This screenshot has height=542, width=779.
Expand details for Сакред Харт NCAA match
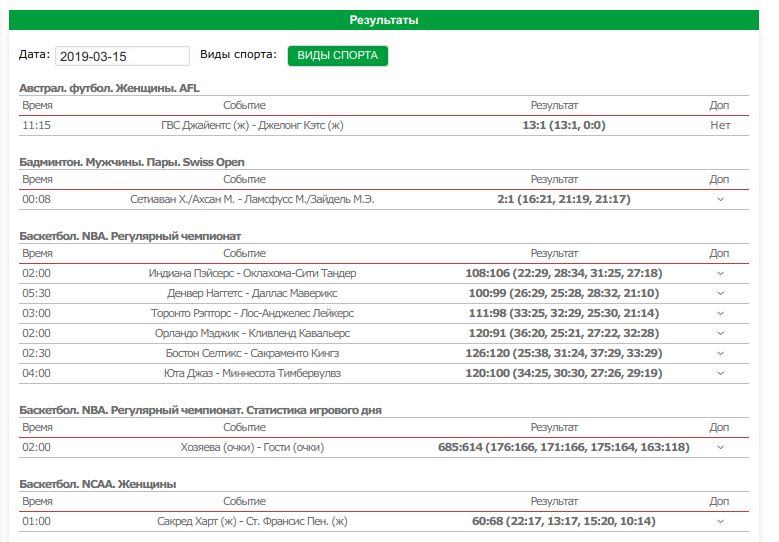coord(720,521)
